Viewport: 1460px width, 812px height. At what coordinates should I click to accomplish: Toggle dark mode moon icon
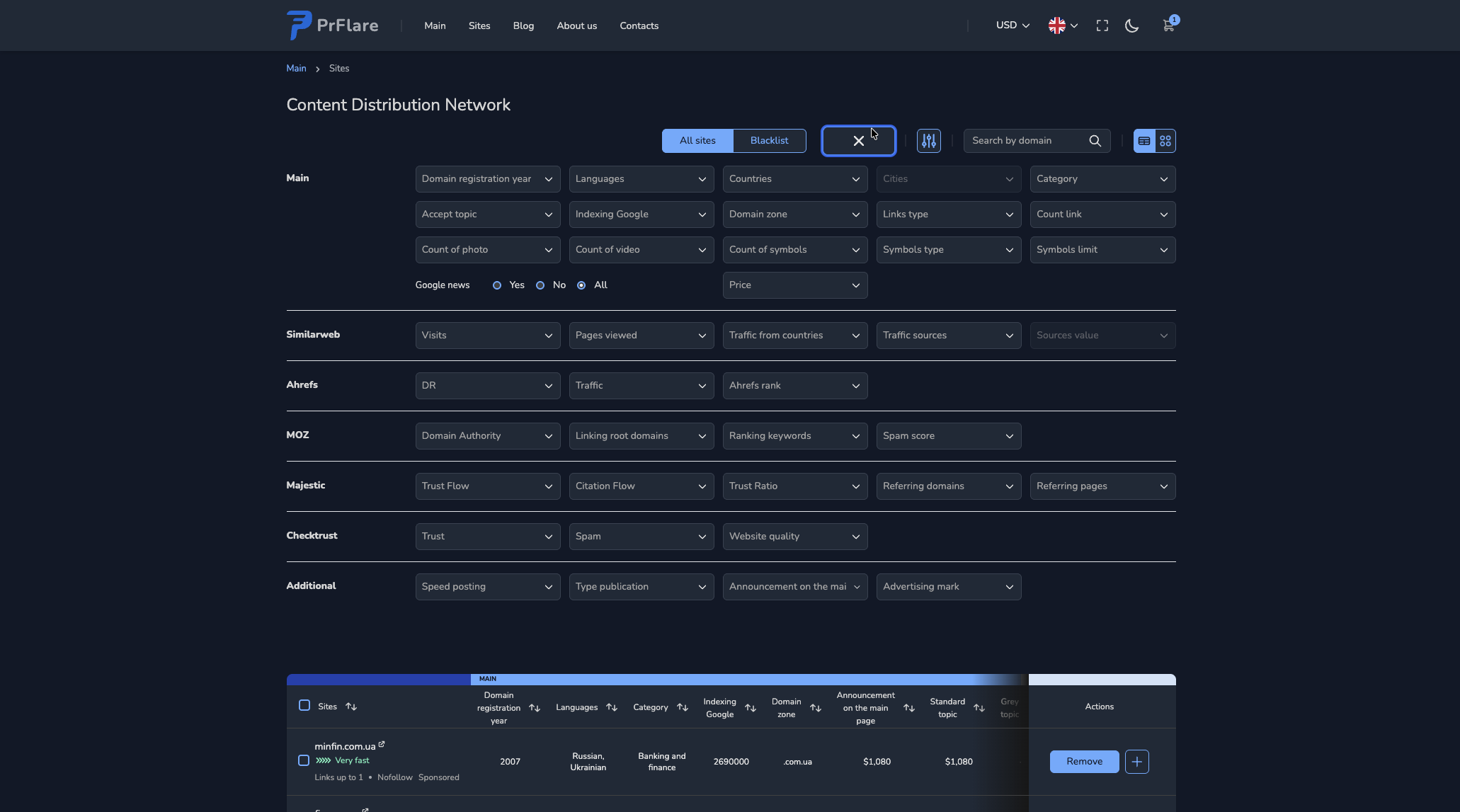coord(1131,26)
